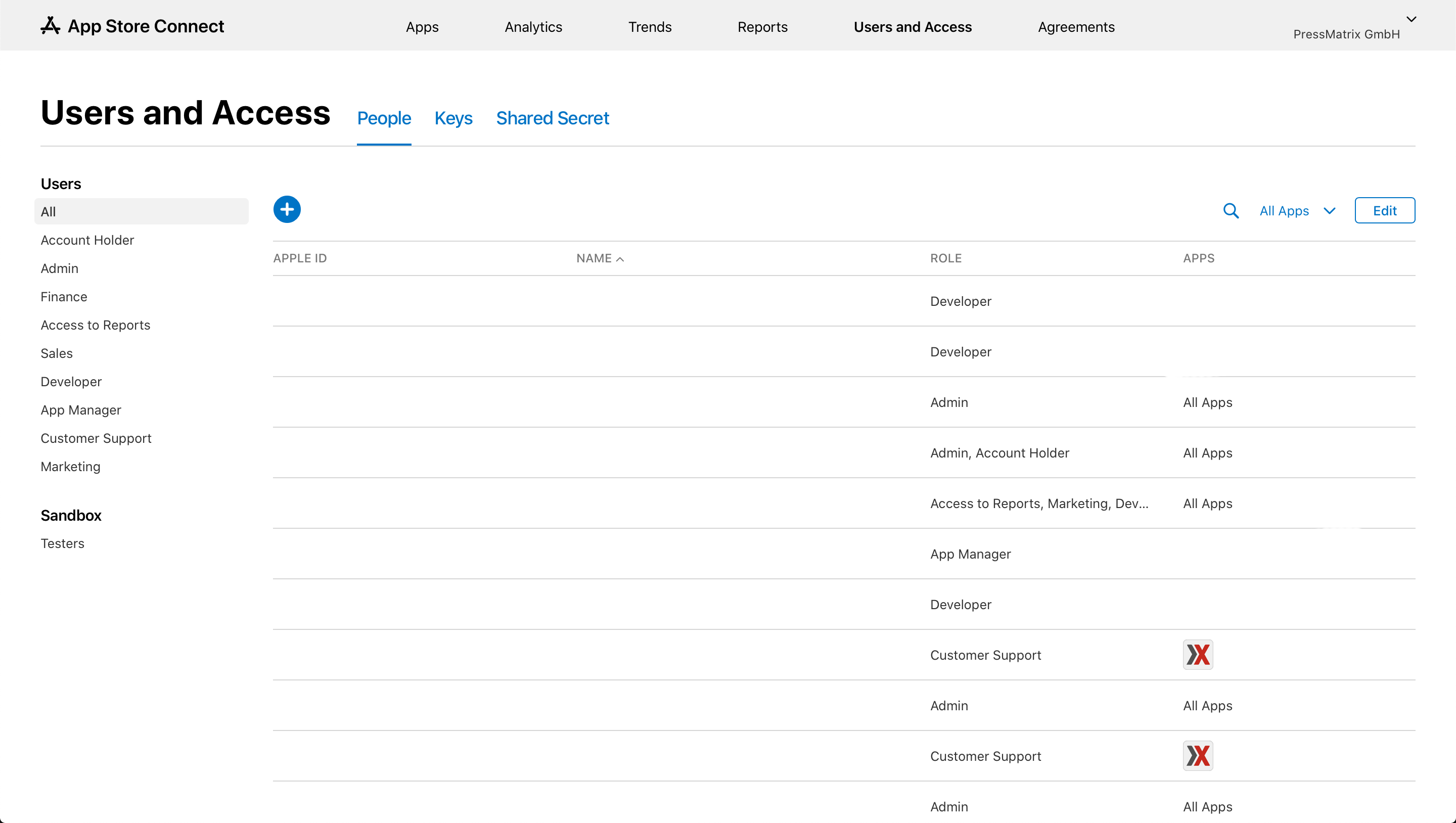This screenshot has width=1456, height=823.
Task: Go to Trends in top navigation
Action: [650, 27]
